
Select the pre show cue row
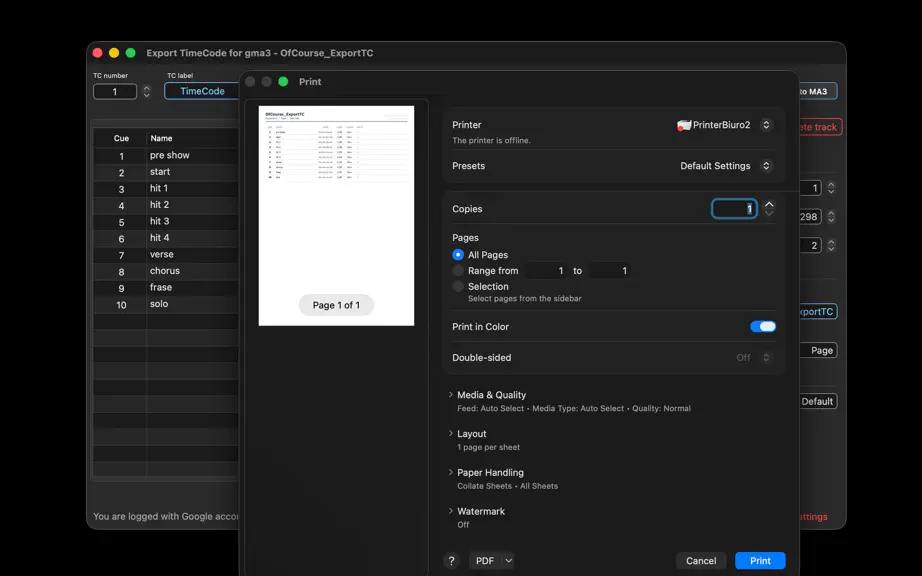(x=166, y=156)
